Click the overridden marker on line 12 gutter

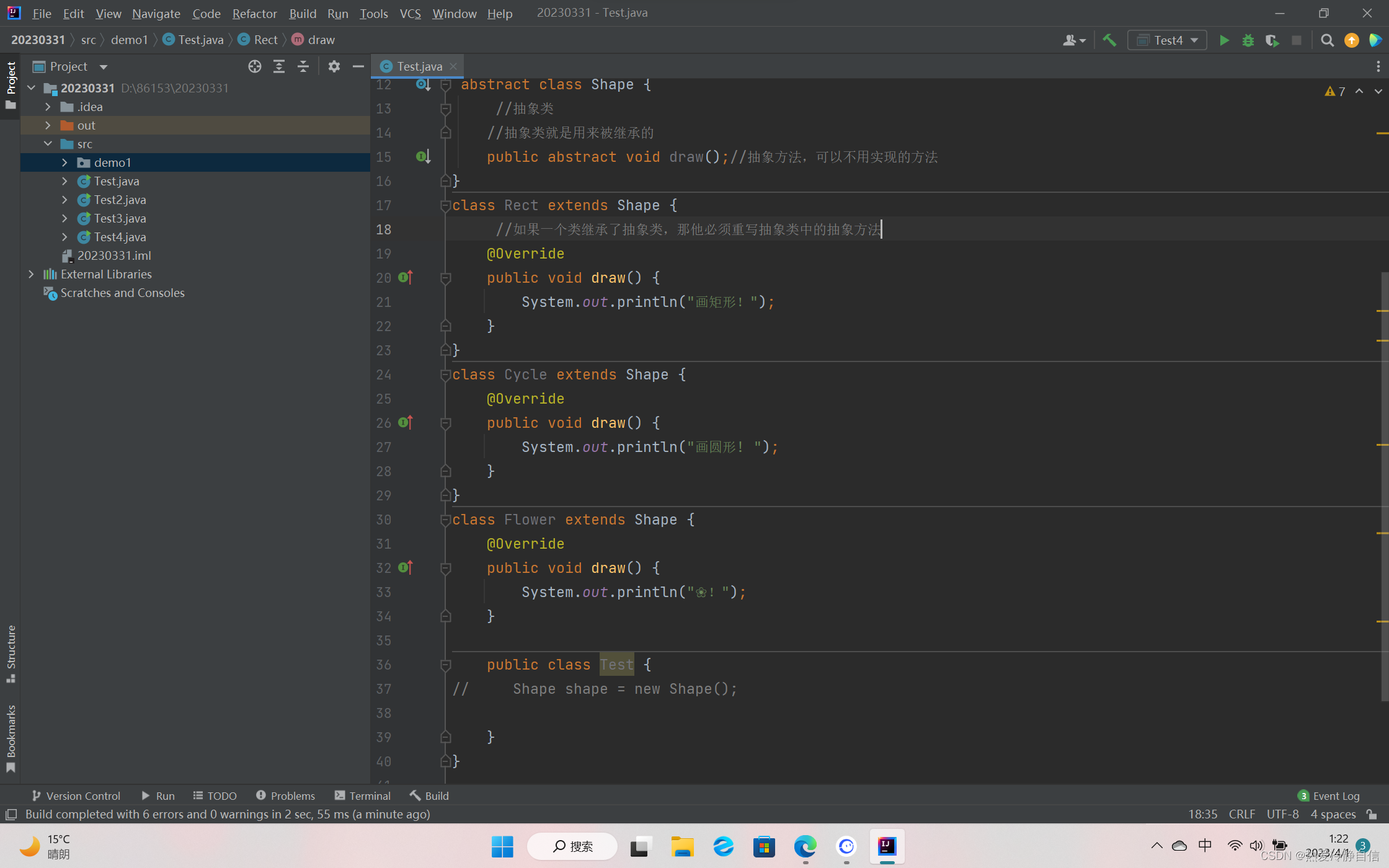click(423, 84)
